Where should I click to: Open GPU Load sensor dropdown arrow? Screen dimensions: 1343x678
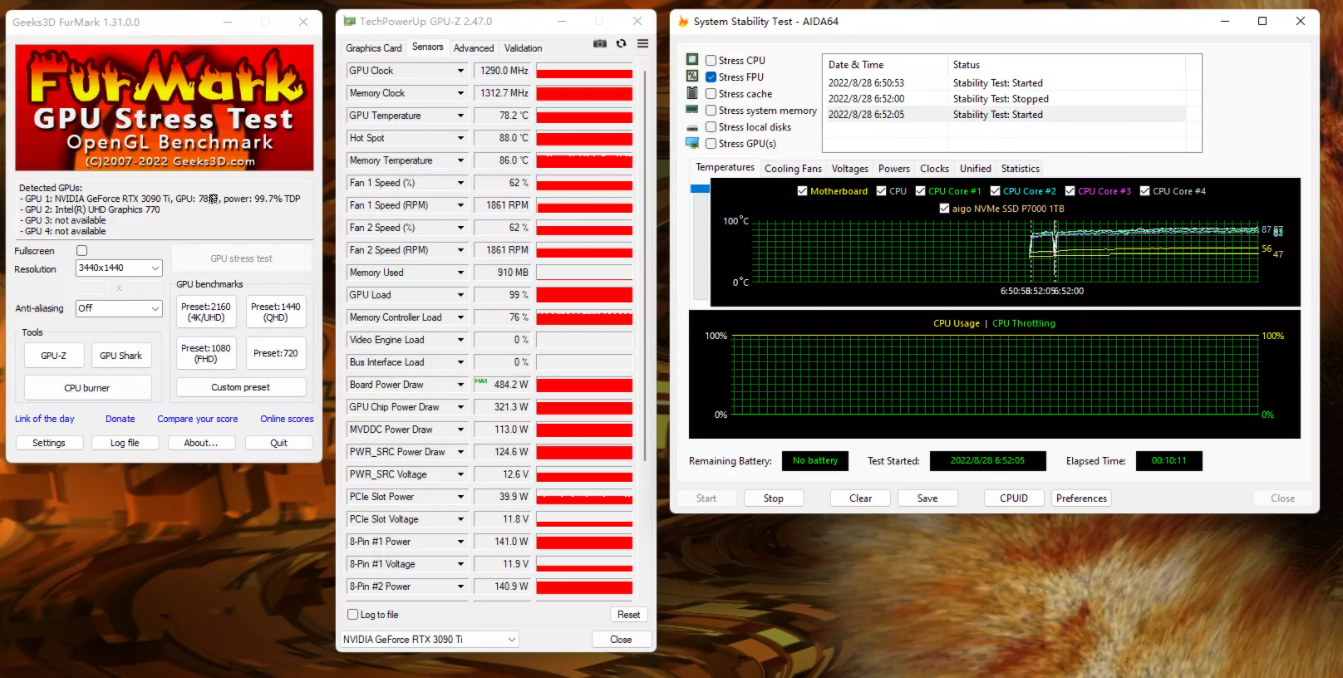tap(460, 295)
